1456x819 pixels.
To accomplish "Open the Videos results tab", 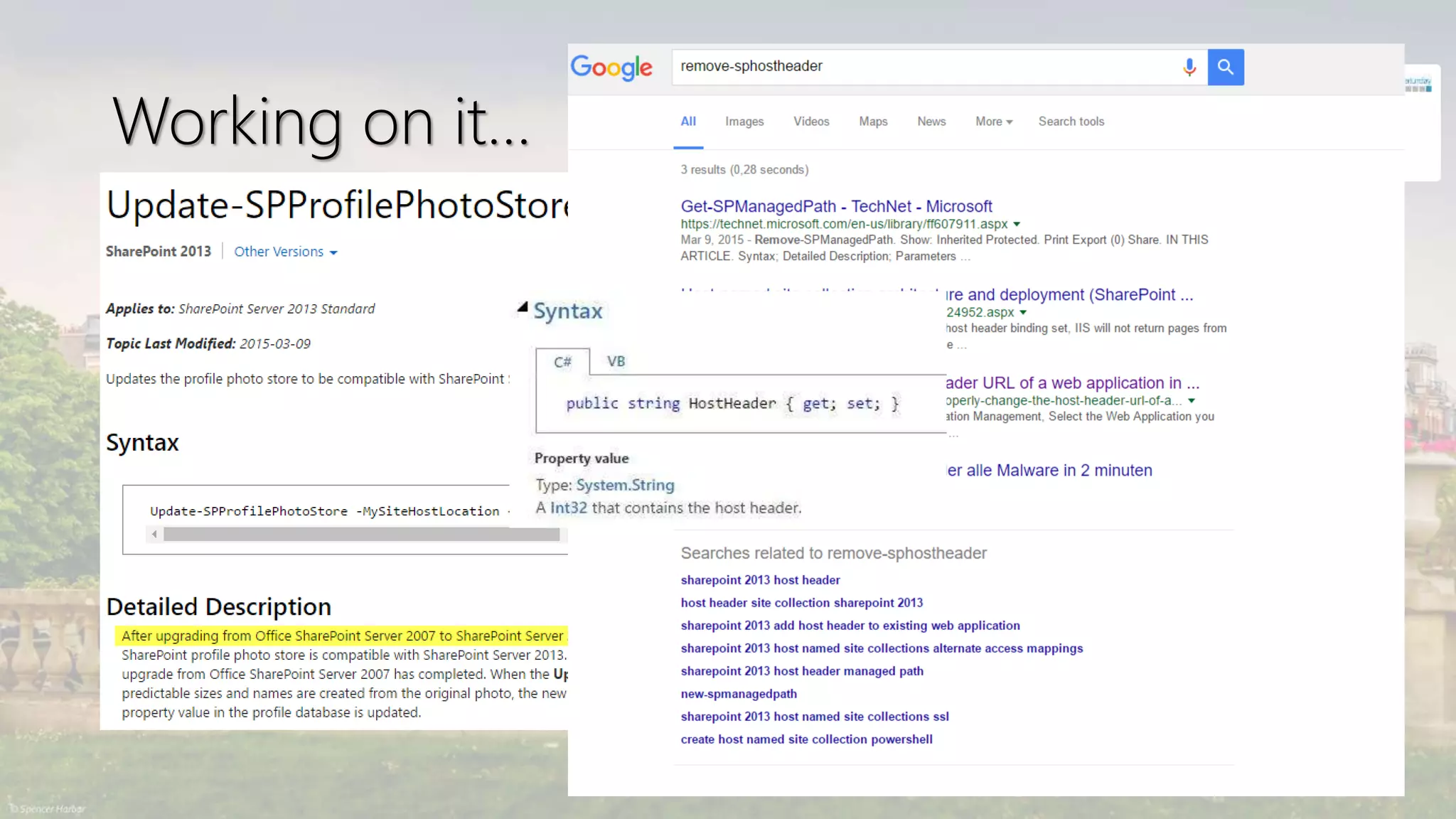I will pyautogui.click(x=811, y=122).
